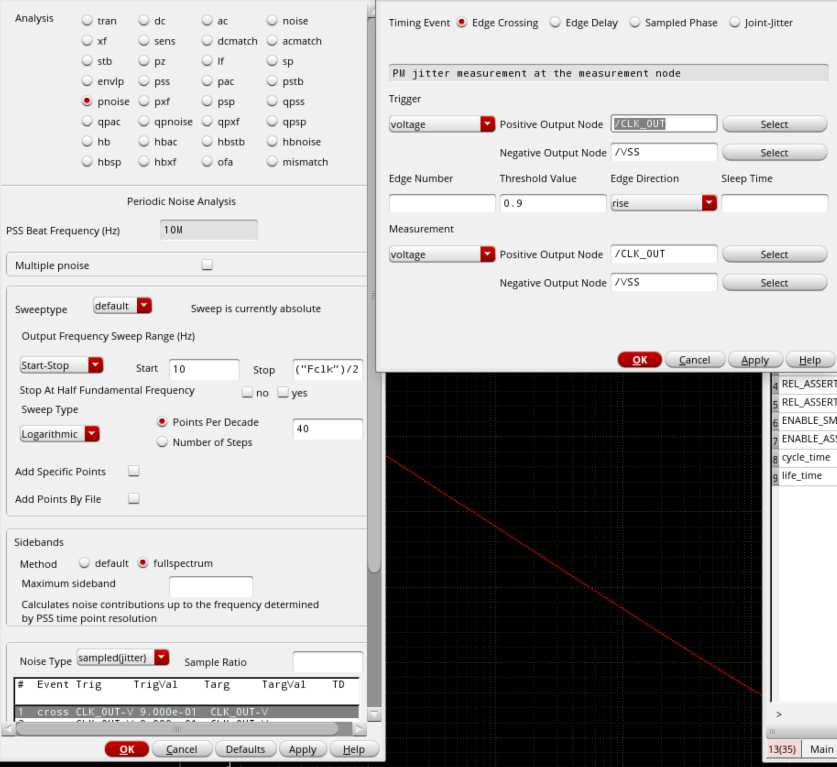Enable the Multiple pnoise checkbox
The image size is (837, 767).
coord(207,266)
